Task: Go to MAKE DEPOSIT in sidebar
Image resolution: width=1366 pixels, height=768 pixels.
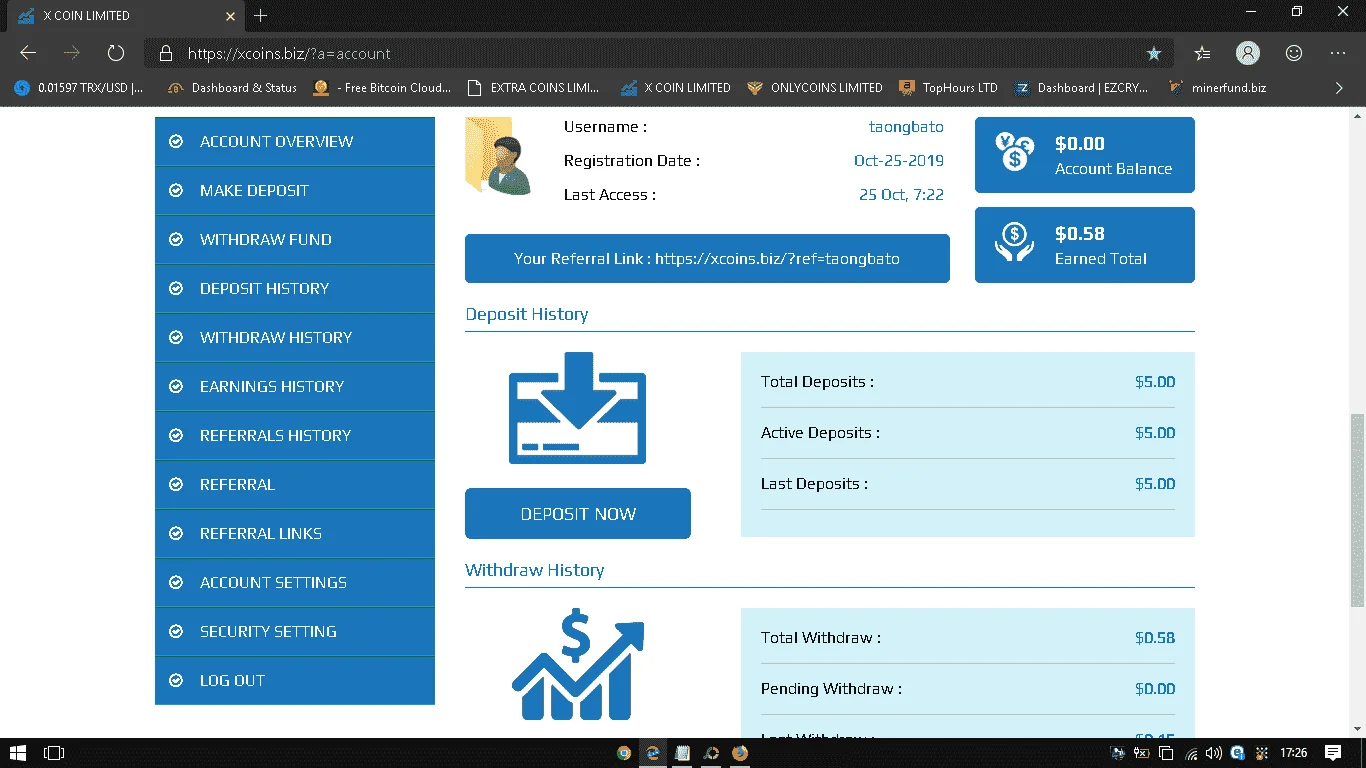Action: [295, 190]
